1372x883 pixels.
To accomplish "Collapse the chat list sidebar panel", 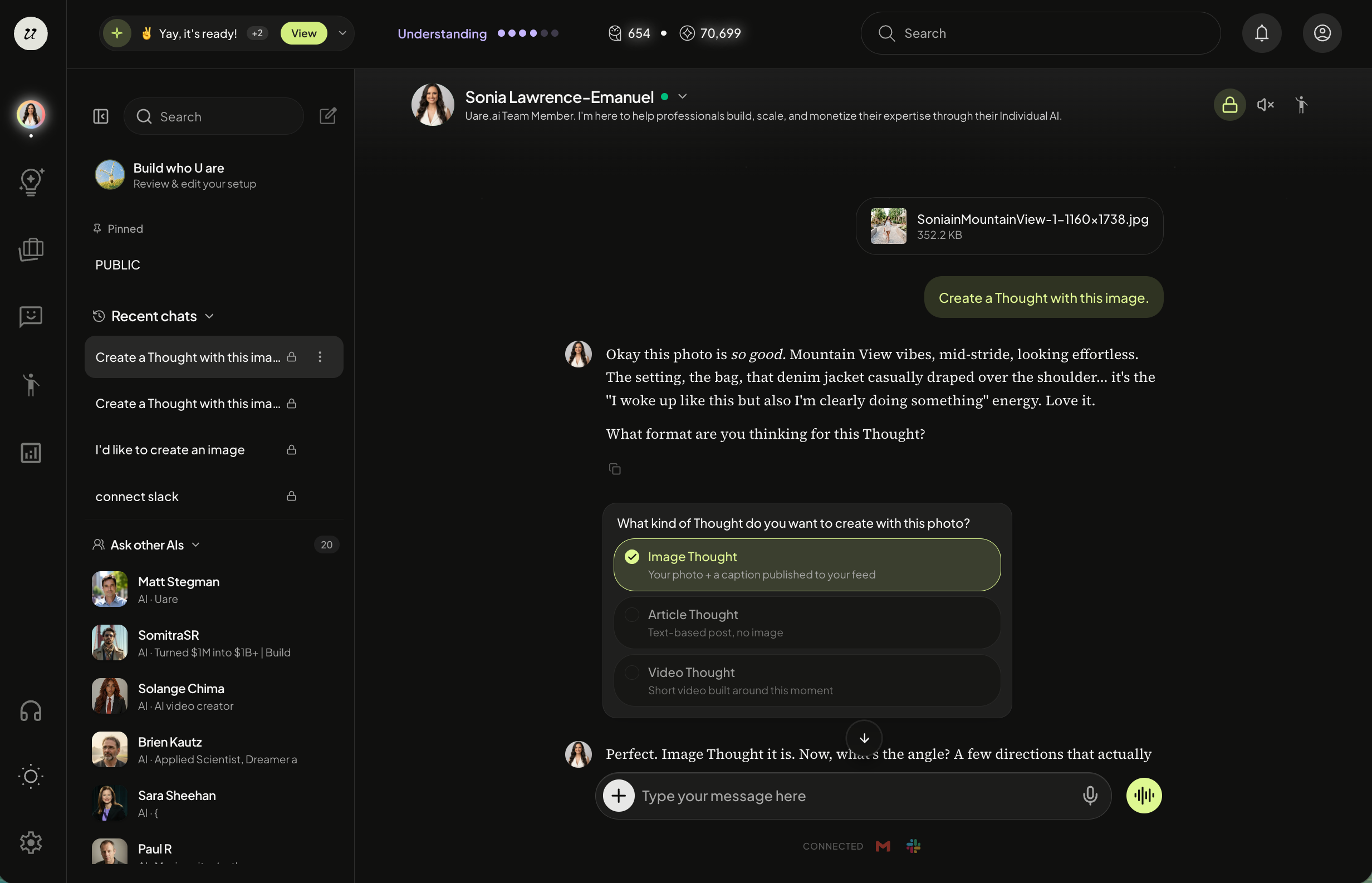I will [x=101, y=116].
